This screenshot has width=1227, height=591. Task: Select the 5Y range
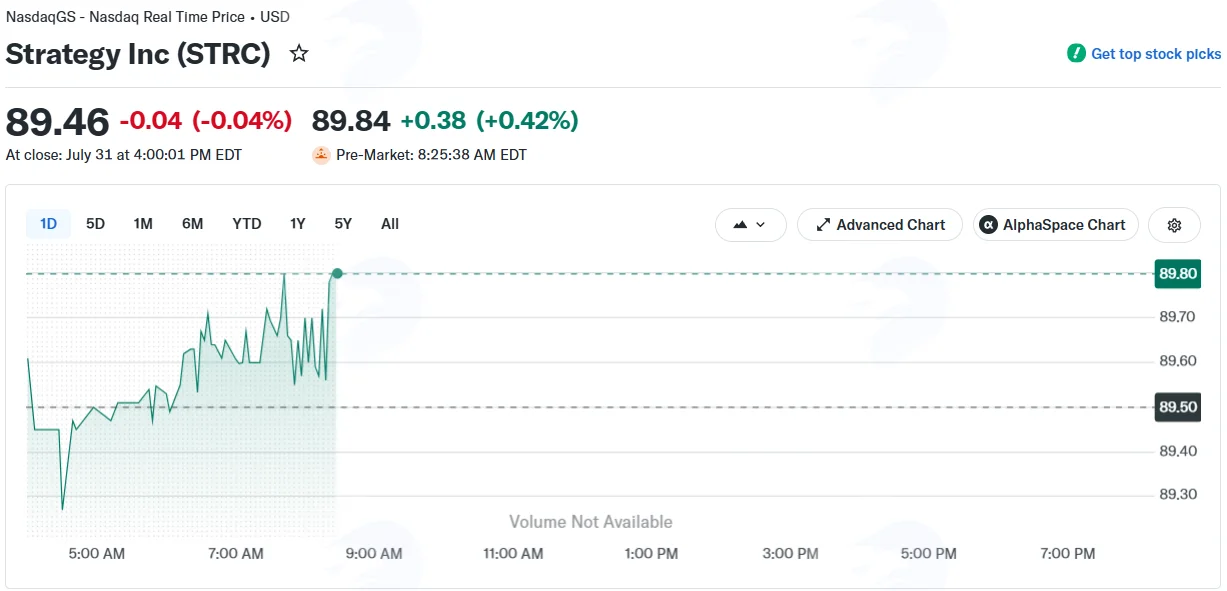[343, 224]
